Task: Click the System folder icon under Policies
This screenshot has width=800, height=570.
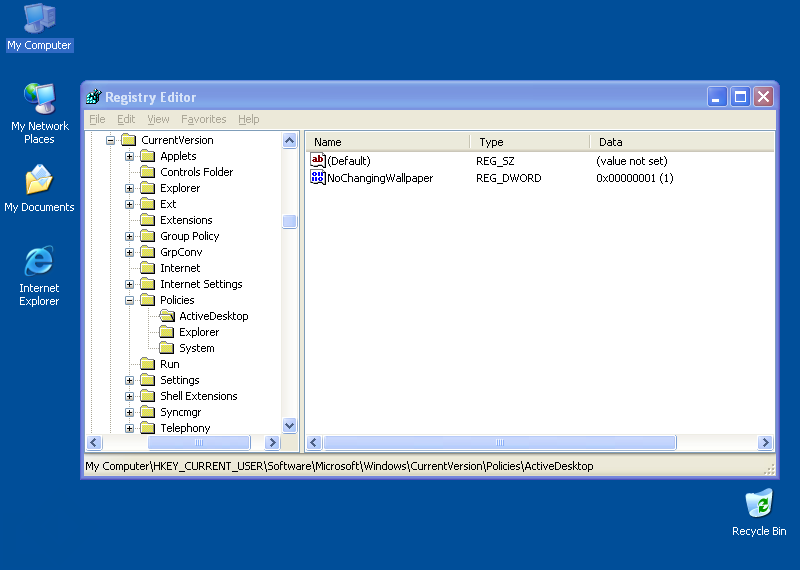Action: tap(166, 348)
